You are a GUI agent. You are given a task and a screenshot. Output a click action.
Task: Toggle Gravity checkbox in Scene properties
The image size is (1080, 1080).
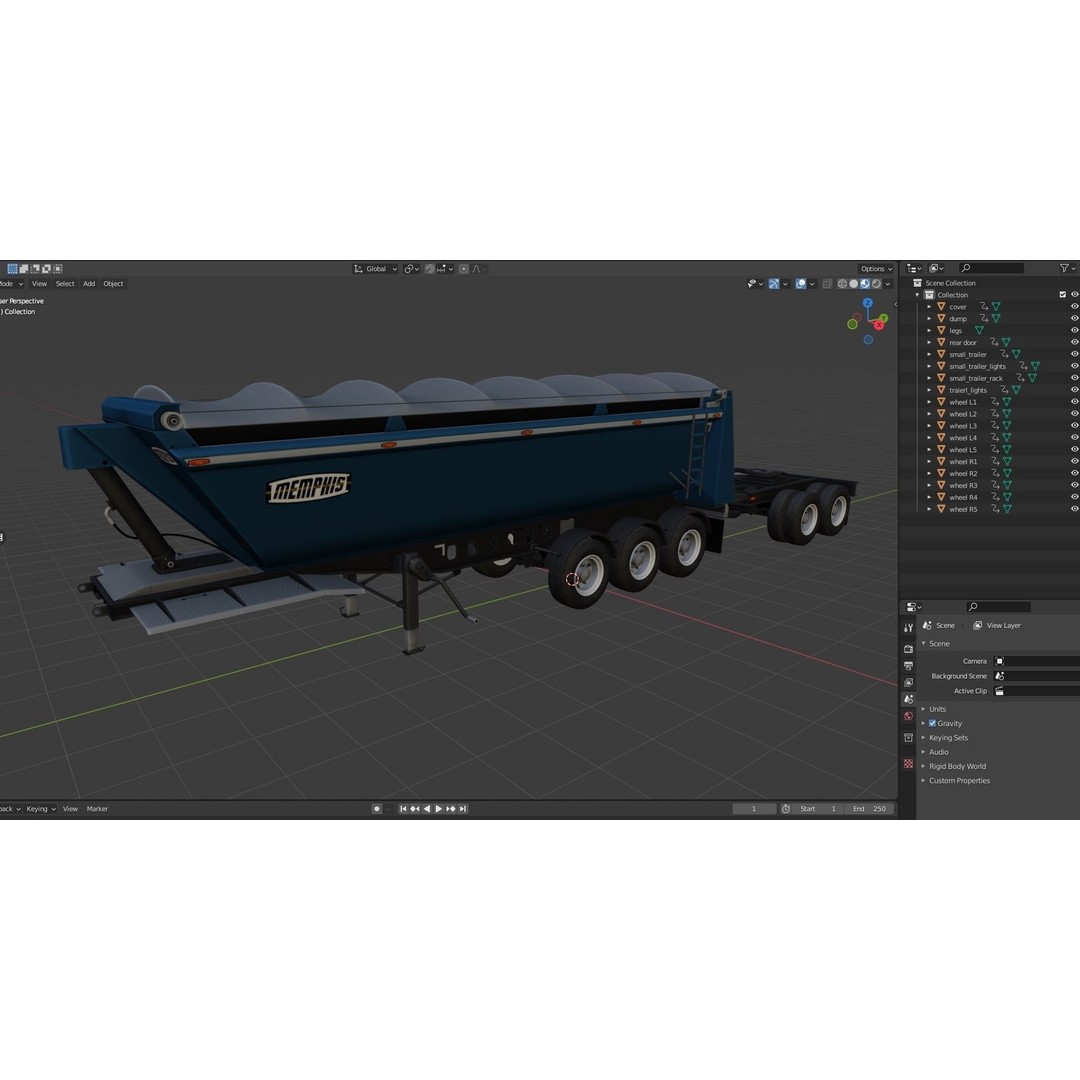pyautogui.click(x=932, y=723)
